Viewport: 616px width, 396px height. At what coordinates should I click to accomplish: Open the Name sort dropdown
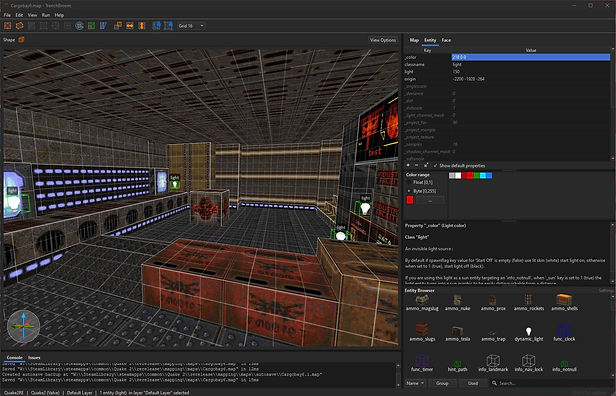coord(415,383)
